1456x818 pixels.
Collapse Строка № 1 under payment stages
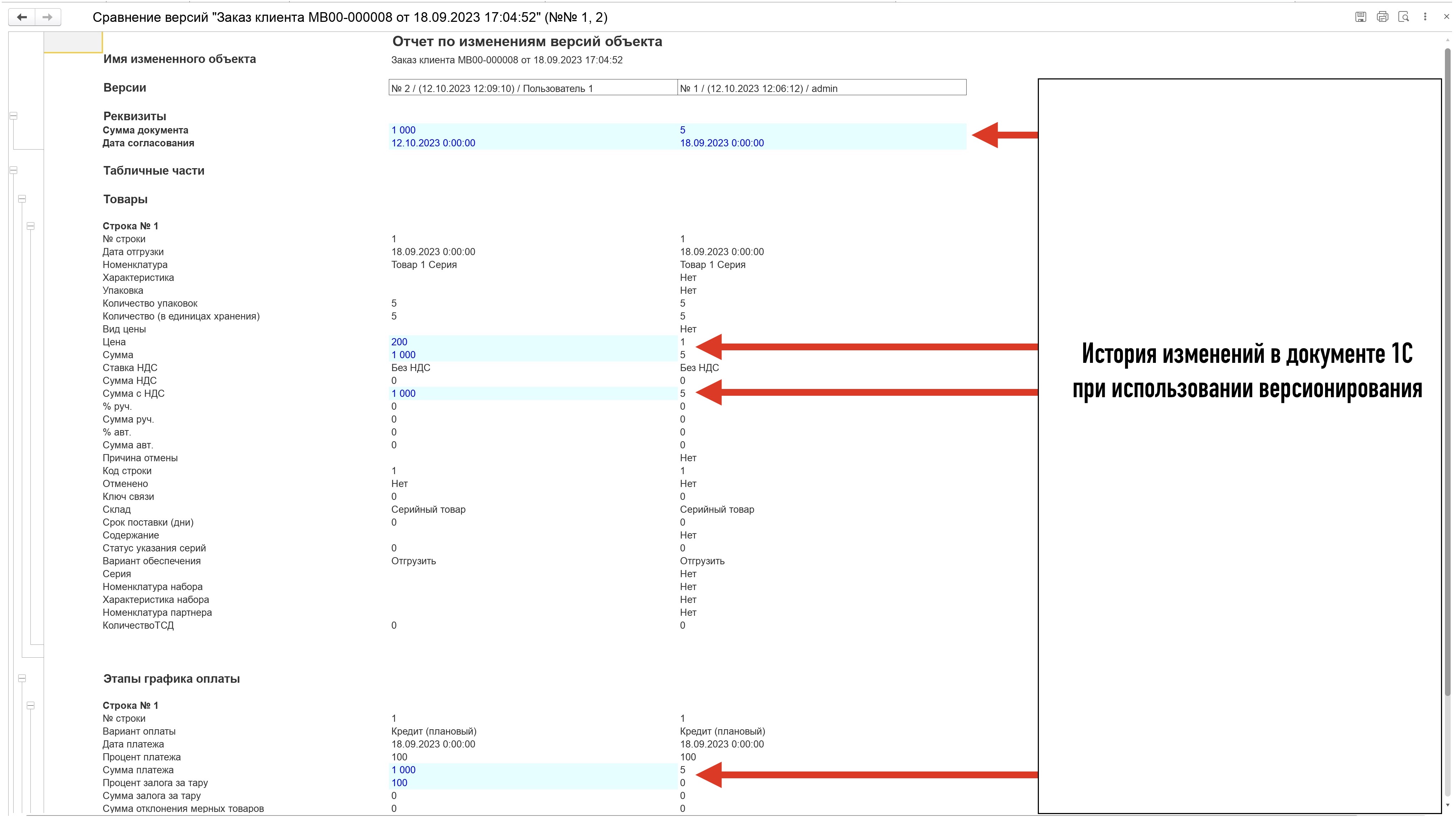(x=30, y=706)
